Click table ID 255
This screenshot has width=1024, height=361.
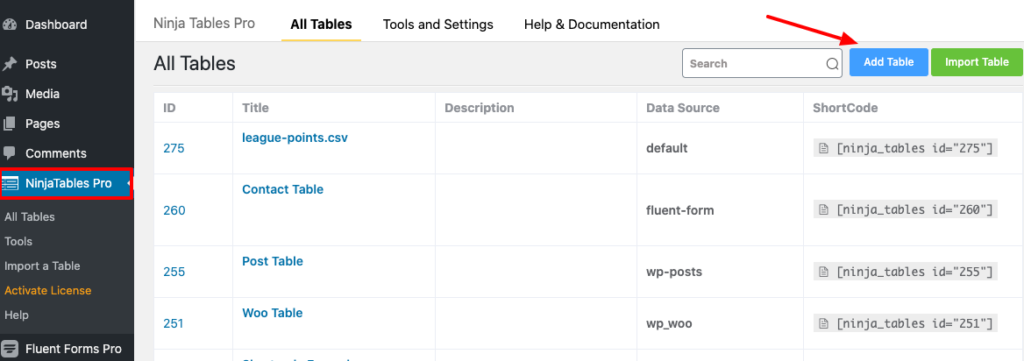tap(174, 272)
